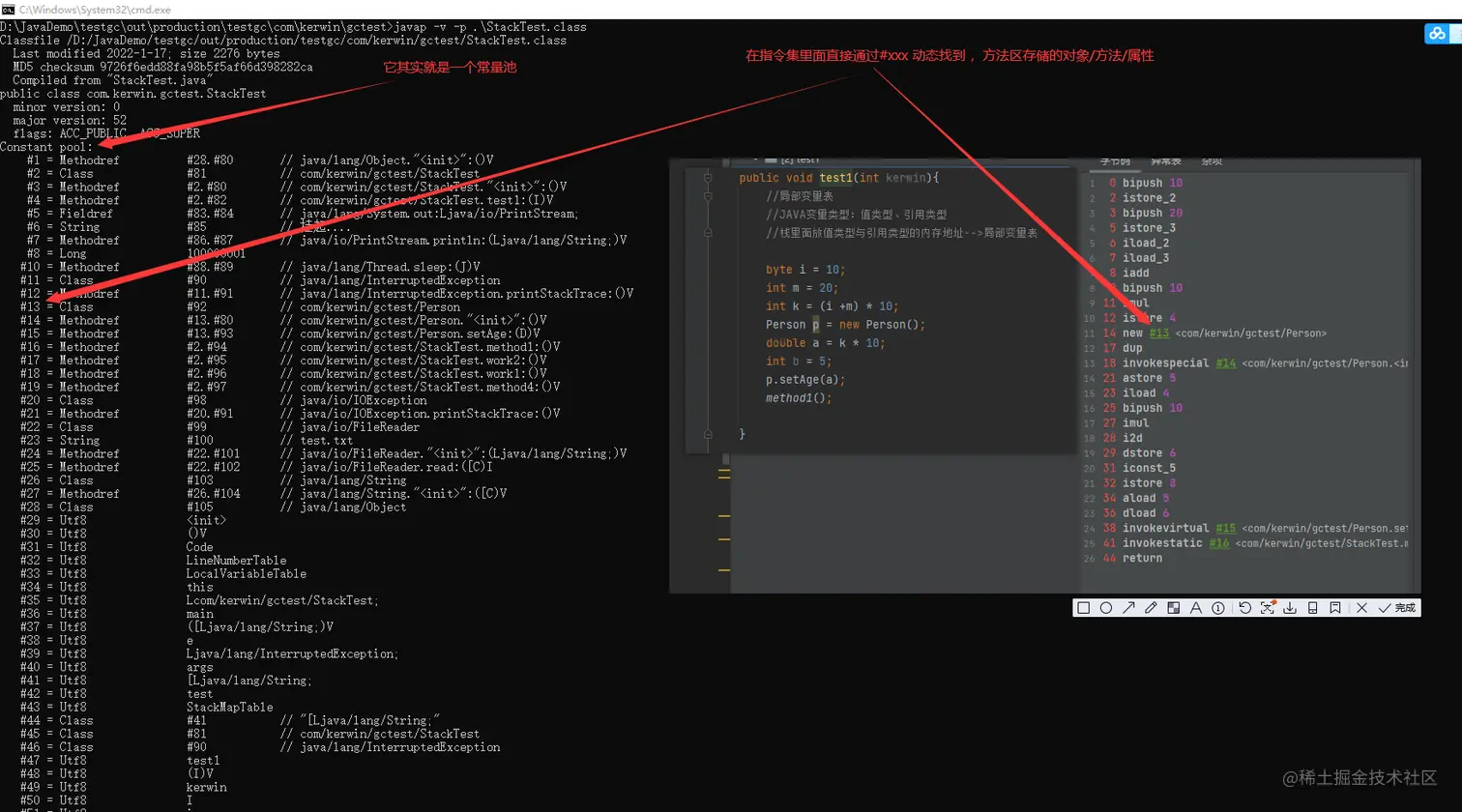
Task: Cancel the screenshot with the X icon
Action: (x=1361, y=608)
